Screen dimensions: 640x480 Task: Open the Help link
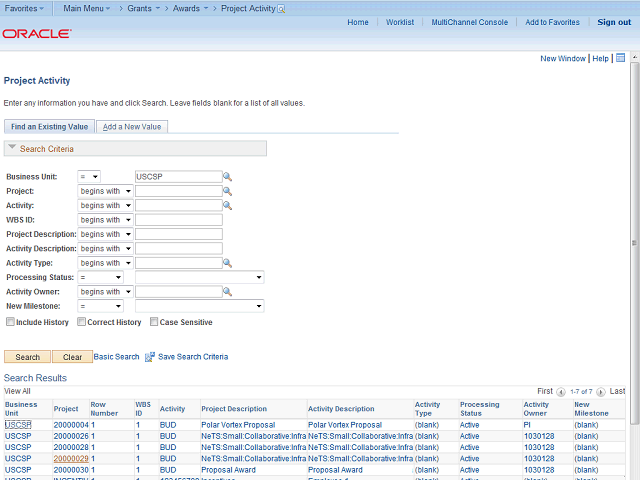(x=600, y=58)
